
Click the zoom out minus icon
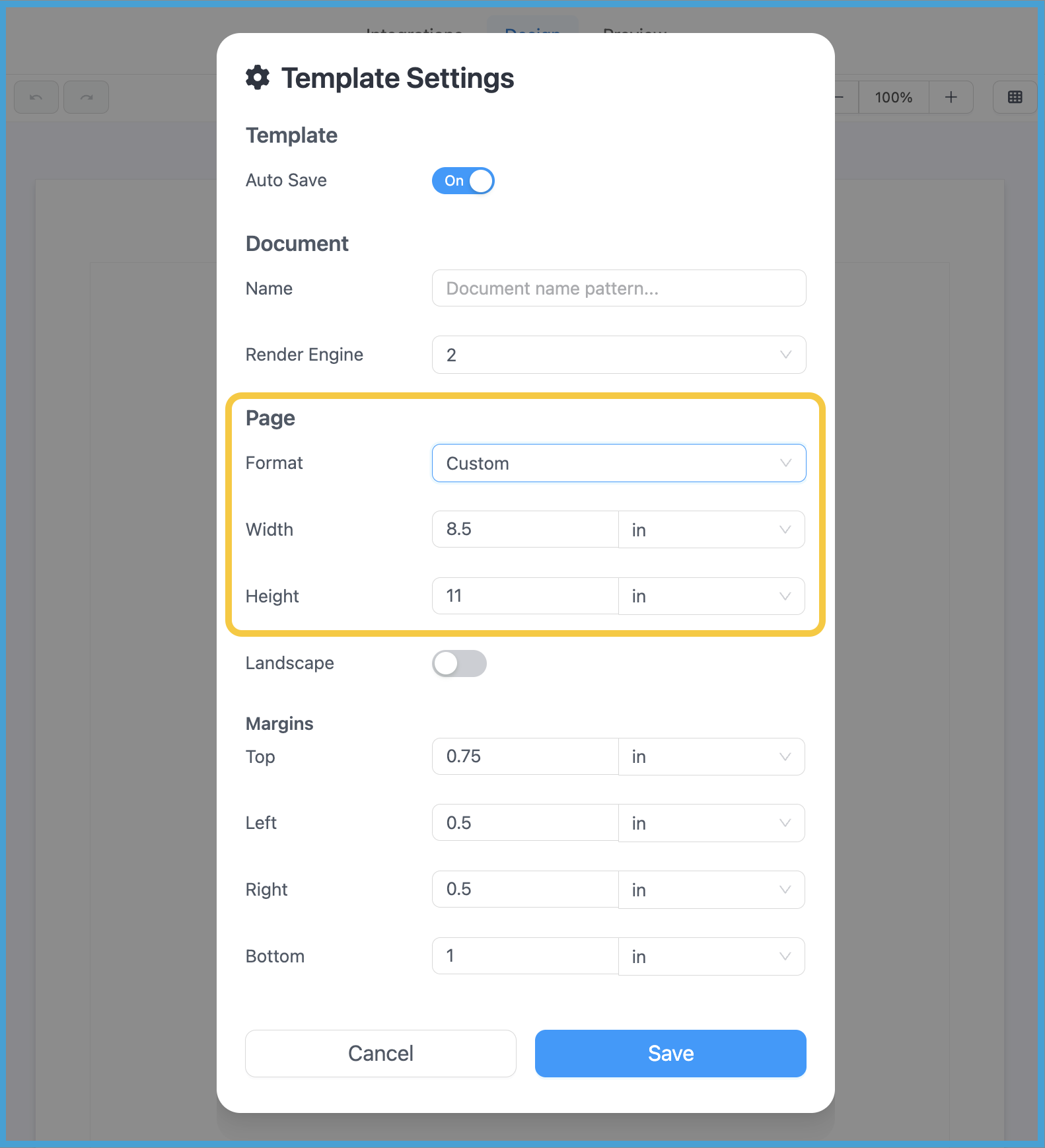click(x=842, y=98)
